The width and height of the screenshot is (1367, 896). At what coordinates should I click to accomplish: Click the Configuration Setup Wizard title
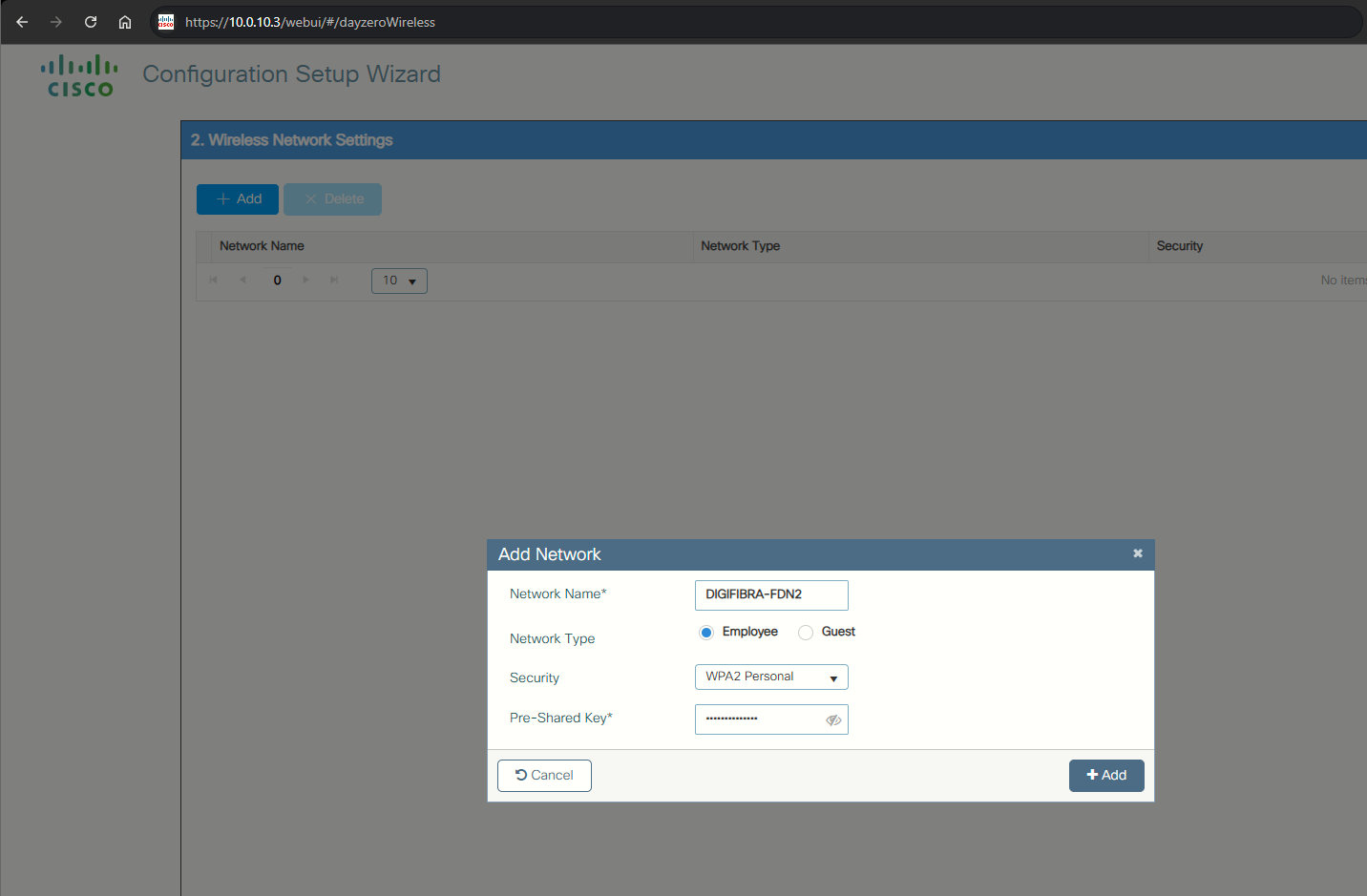coord(291,74)
